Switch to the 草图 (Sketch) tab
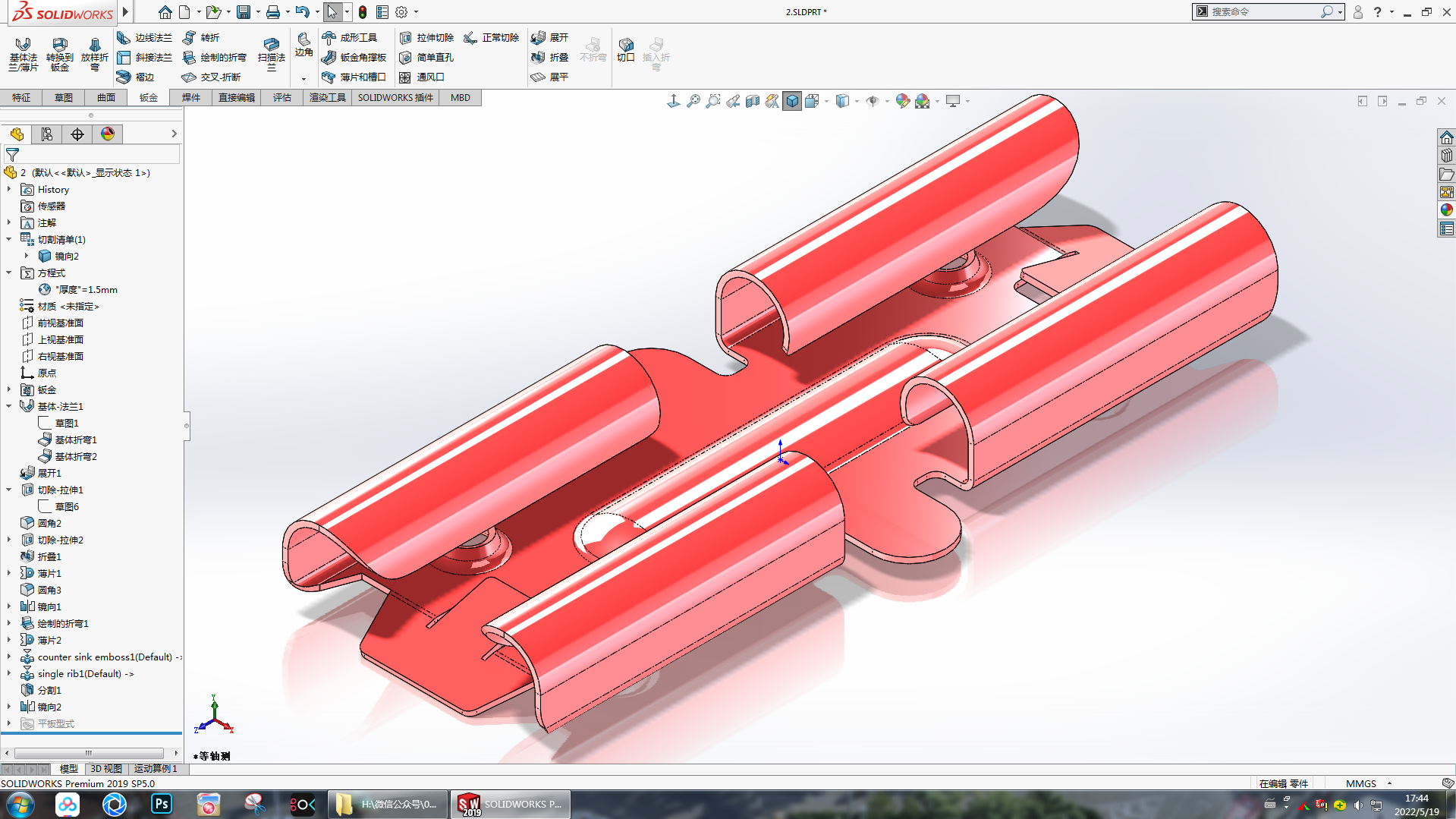Screen dimensions: 1456x819 (64, 97)
